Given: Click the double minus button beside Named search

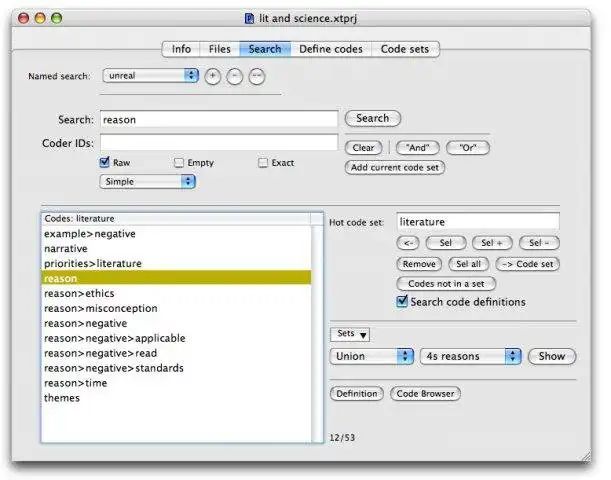Looking at the screenshot, I should (257, 76).
